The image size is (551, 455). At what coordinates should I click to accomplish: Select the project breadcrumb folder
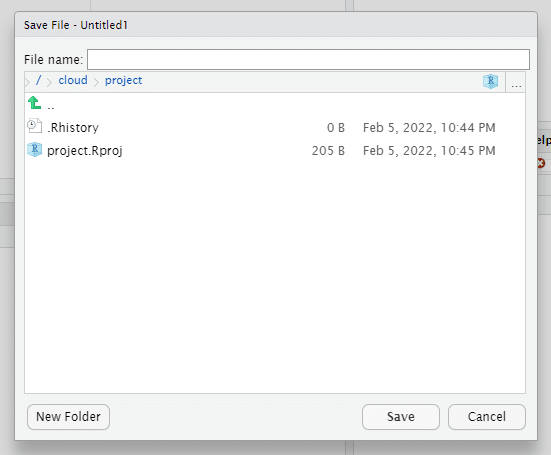pyautogui.click(x=123, y=80)
